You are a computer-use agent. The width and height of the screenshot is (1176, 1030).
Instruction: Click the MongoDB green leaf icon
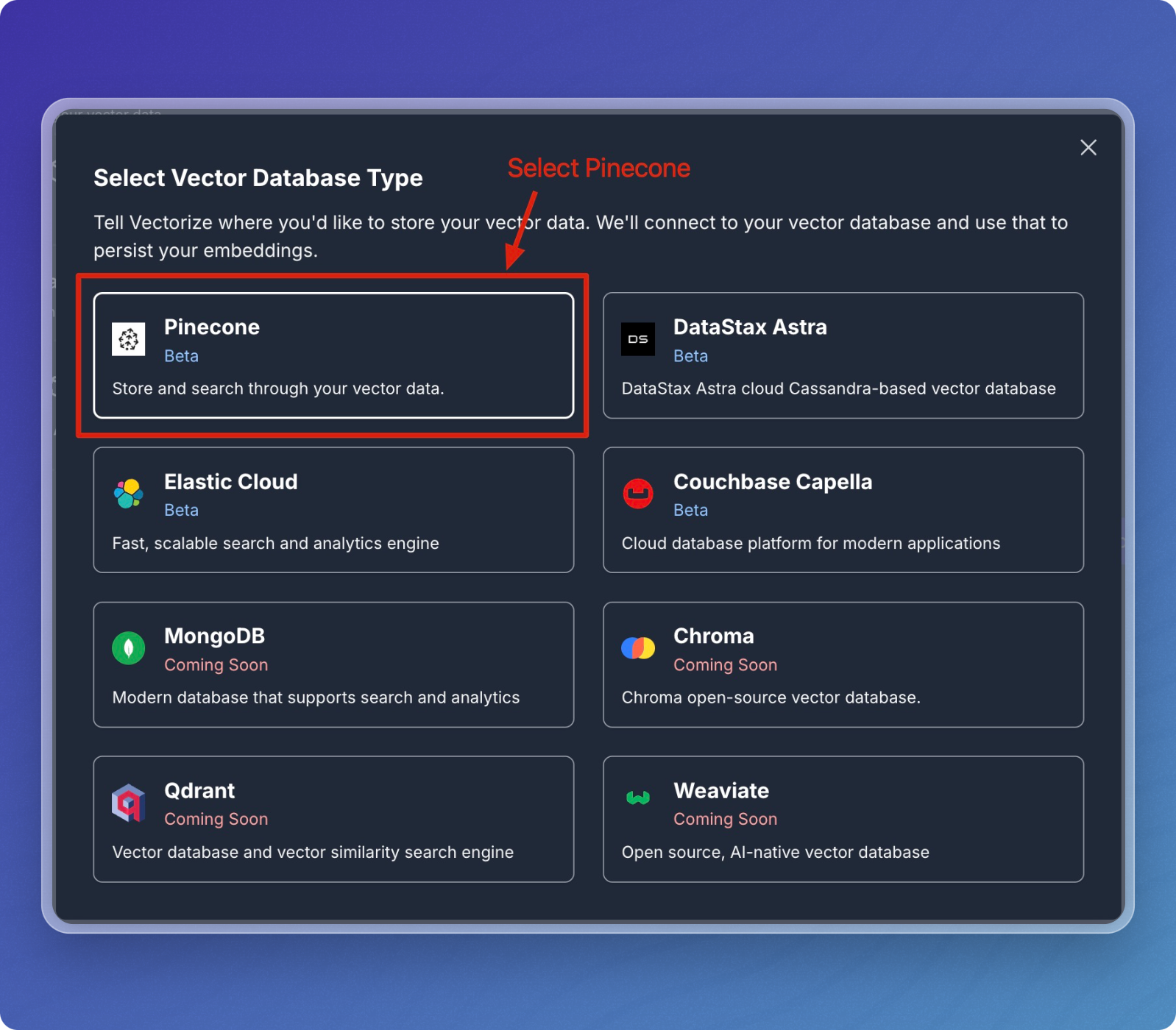(128, 648)
